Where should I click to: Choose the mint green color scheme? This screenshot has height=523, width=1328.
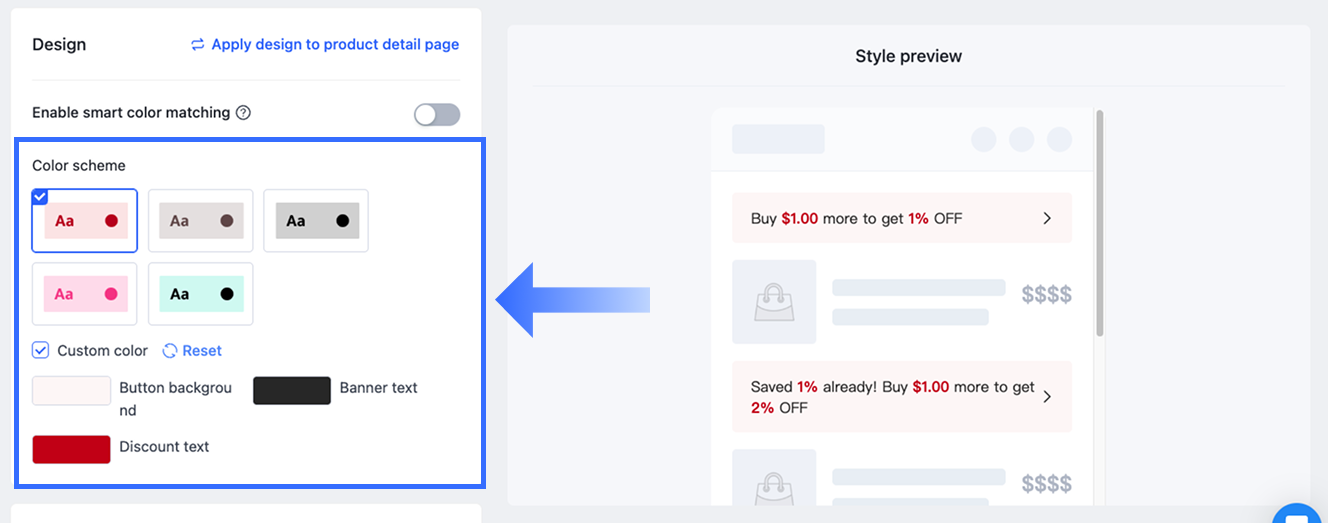pyautogui.click(x=200, y=294)
